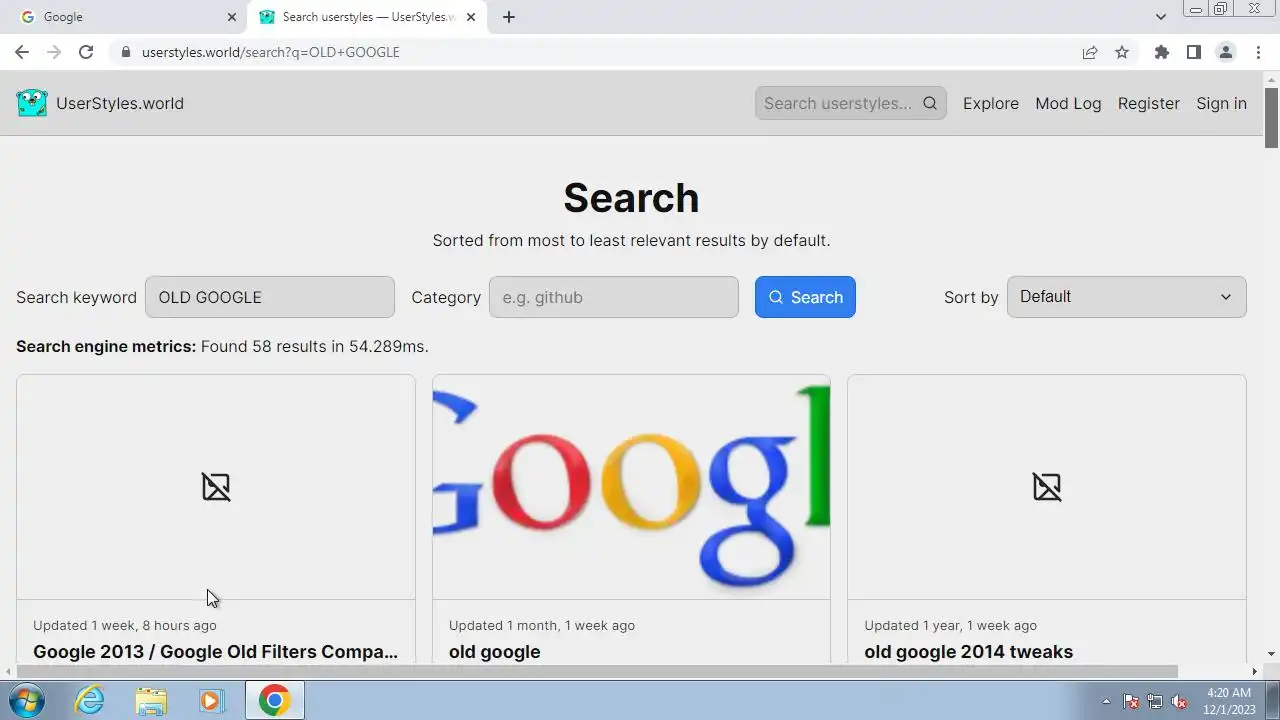Click 'Updated 1 year, 1 week ago' text
This screenshot has width=1280, height=720.
tap(951, 625)
